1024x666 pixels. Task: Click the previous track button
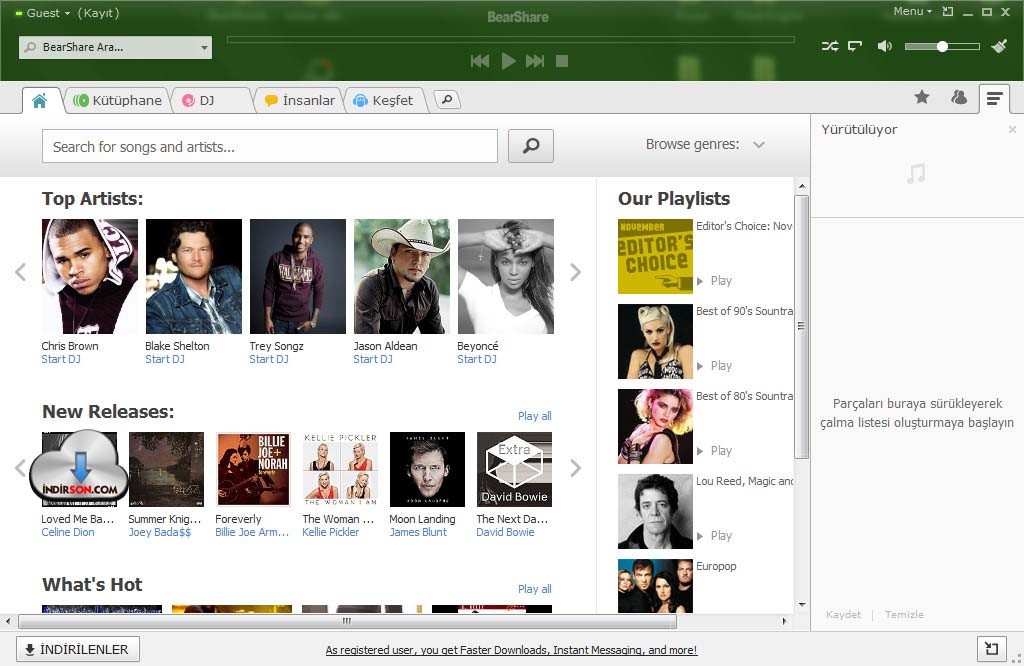click(x=480, y=61)
